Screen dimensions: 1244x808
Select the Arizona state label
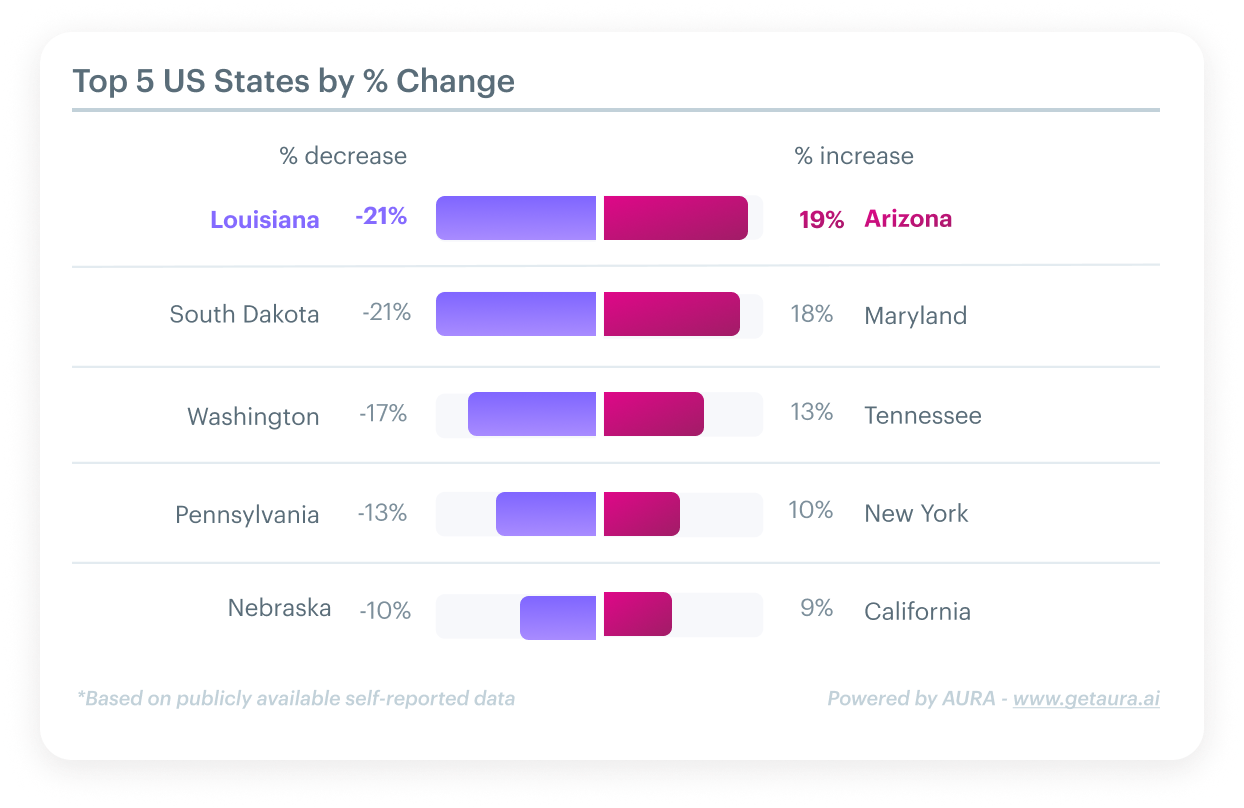pos(908,218)
